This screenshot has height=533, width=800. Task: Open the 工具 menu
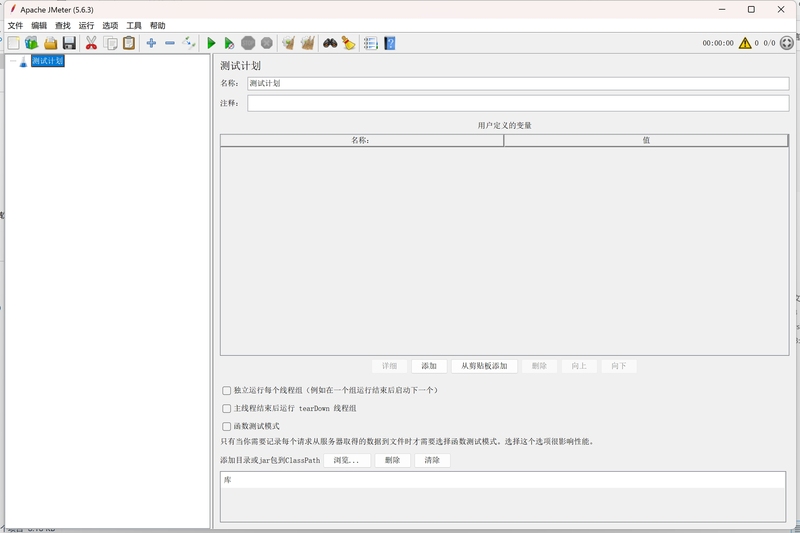tap(134, 26)
